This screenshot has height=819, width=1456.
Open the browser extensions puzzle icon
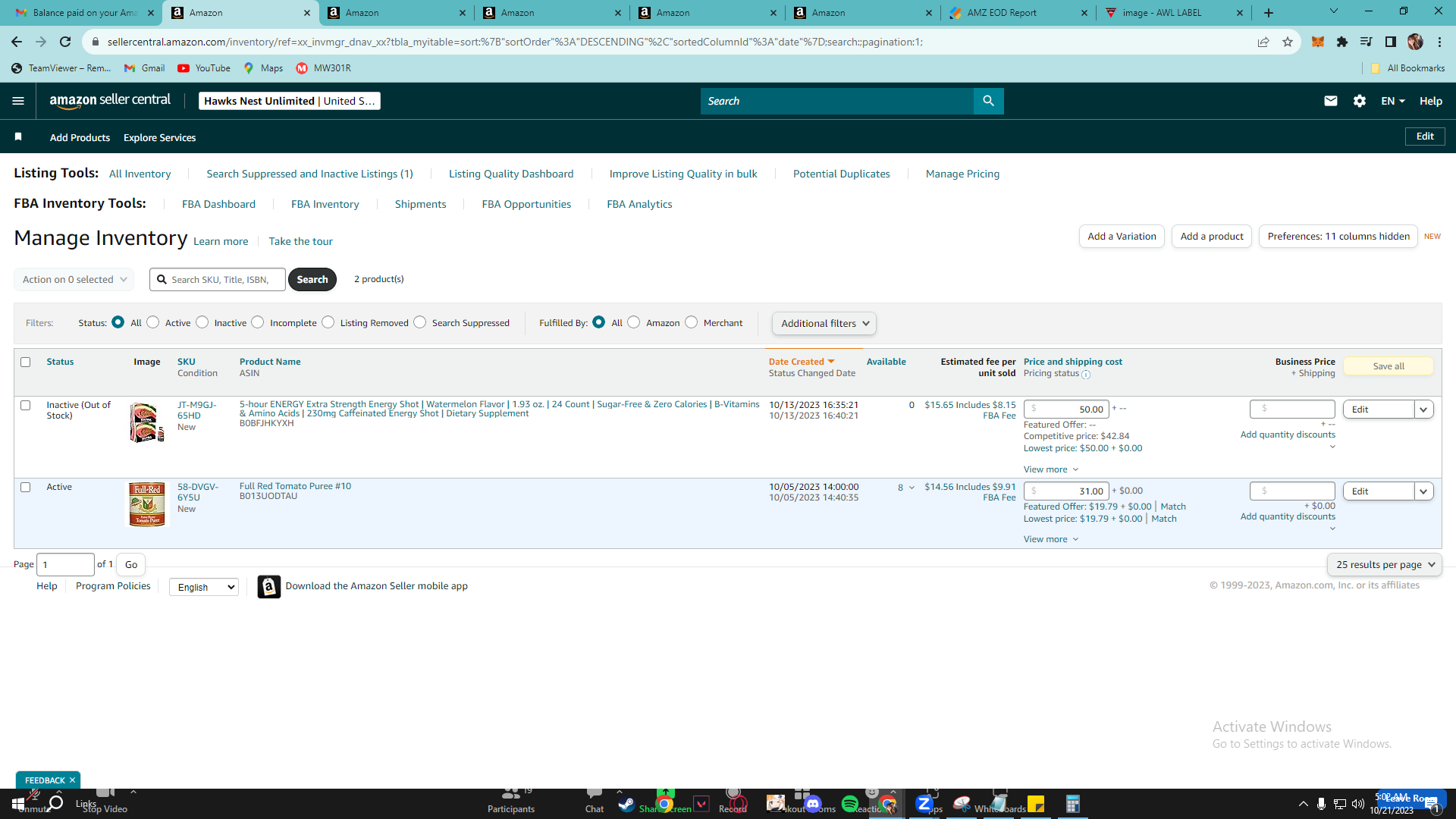[1342, 42]
